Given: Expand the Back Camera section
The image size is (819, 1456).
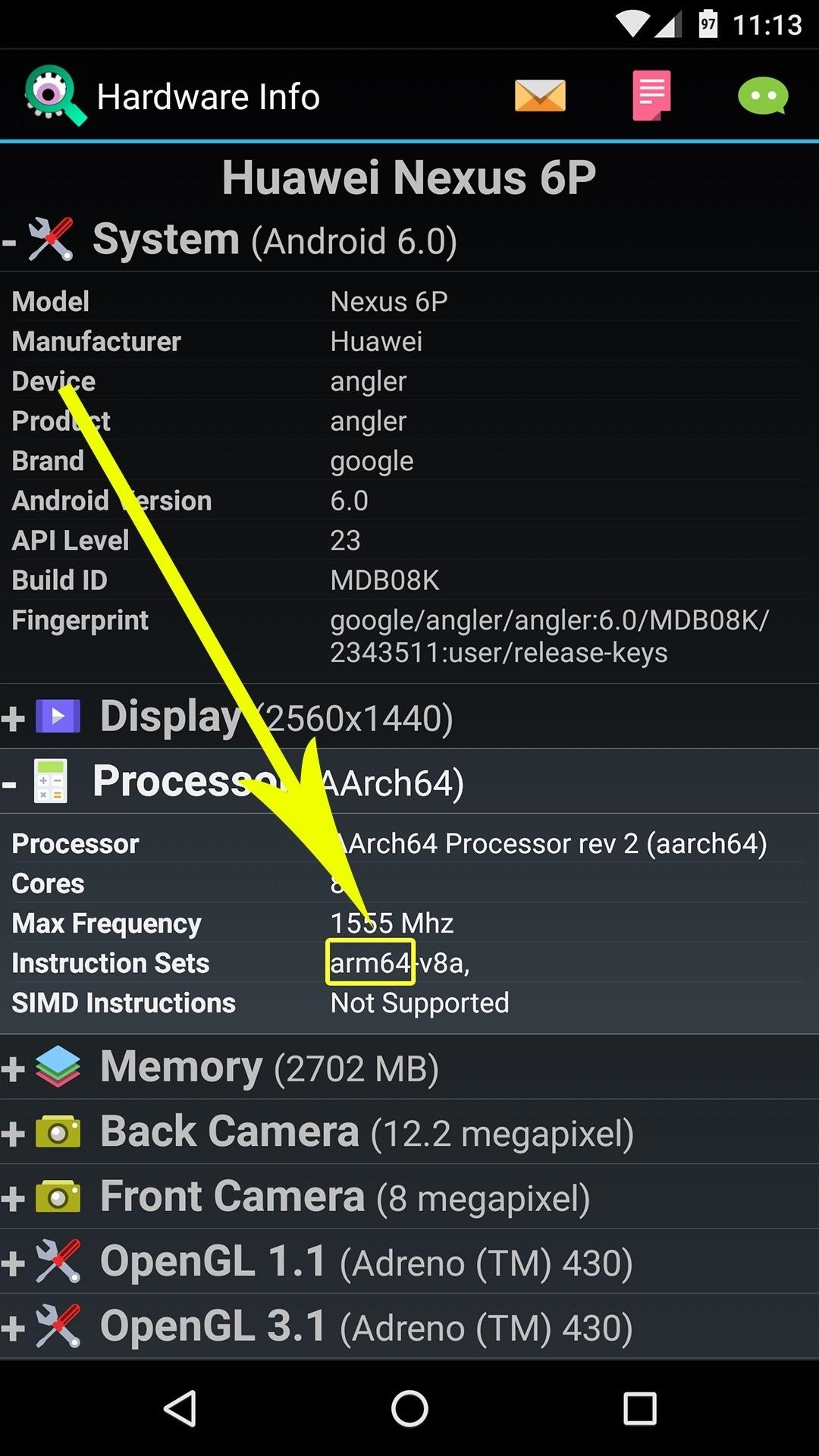Looking at the screenshot, I should (14, 1130).
